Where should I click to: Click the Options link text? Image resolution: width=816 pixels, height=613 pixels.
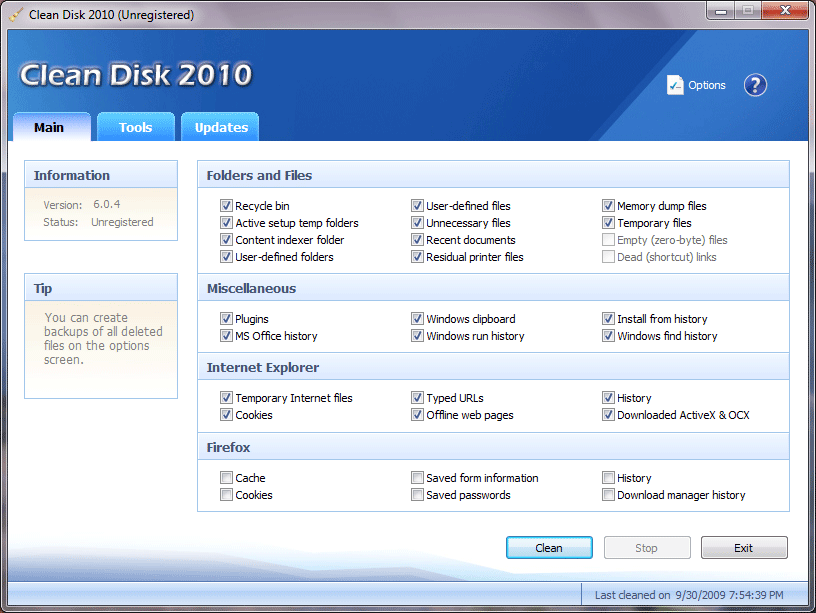(x=707, y=86)
